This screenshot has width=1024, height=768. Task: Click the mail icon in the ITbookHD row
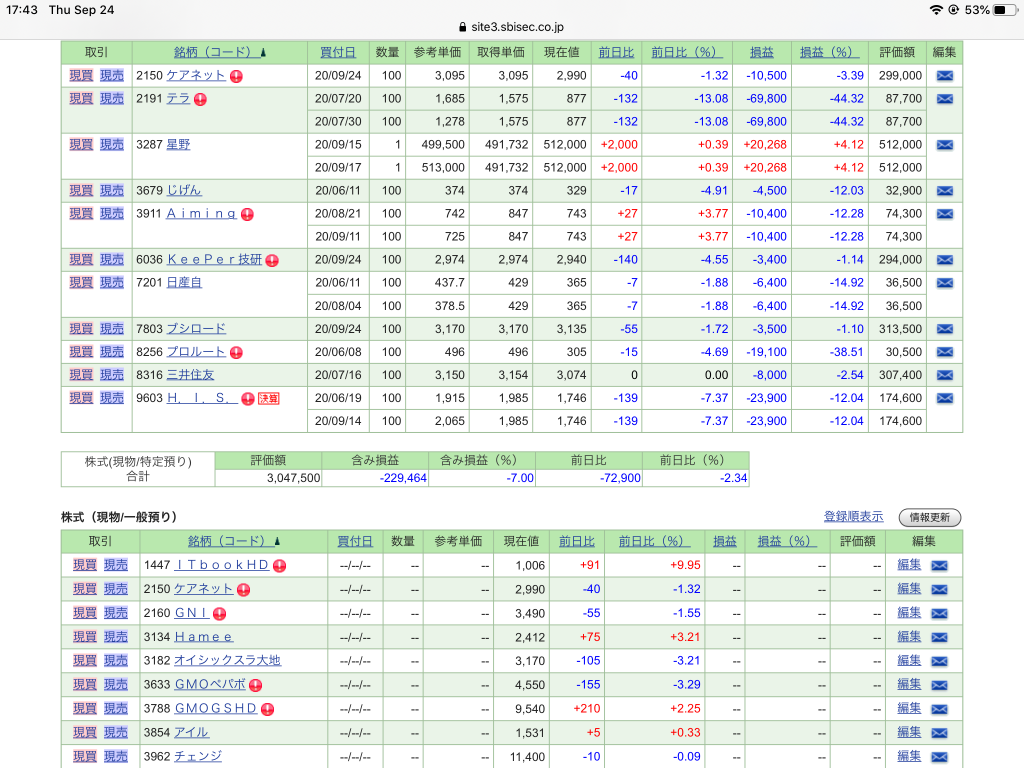(x=939, y=566)
